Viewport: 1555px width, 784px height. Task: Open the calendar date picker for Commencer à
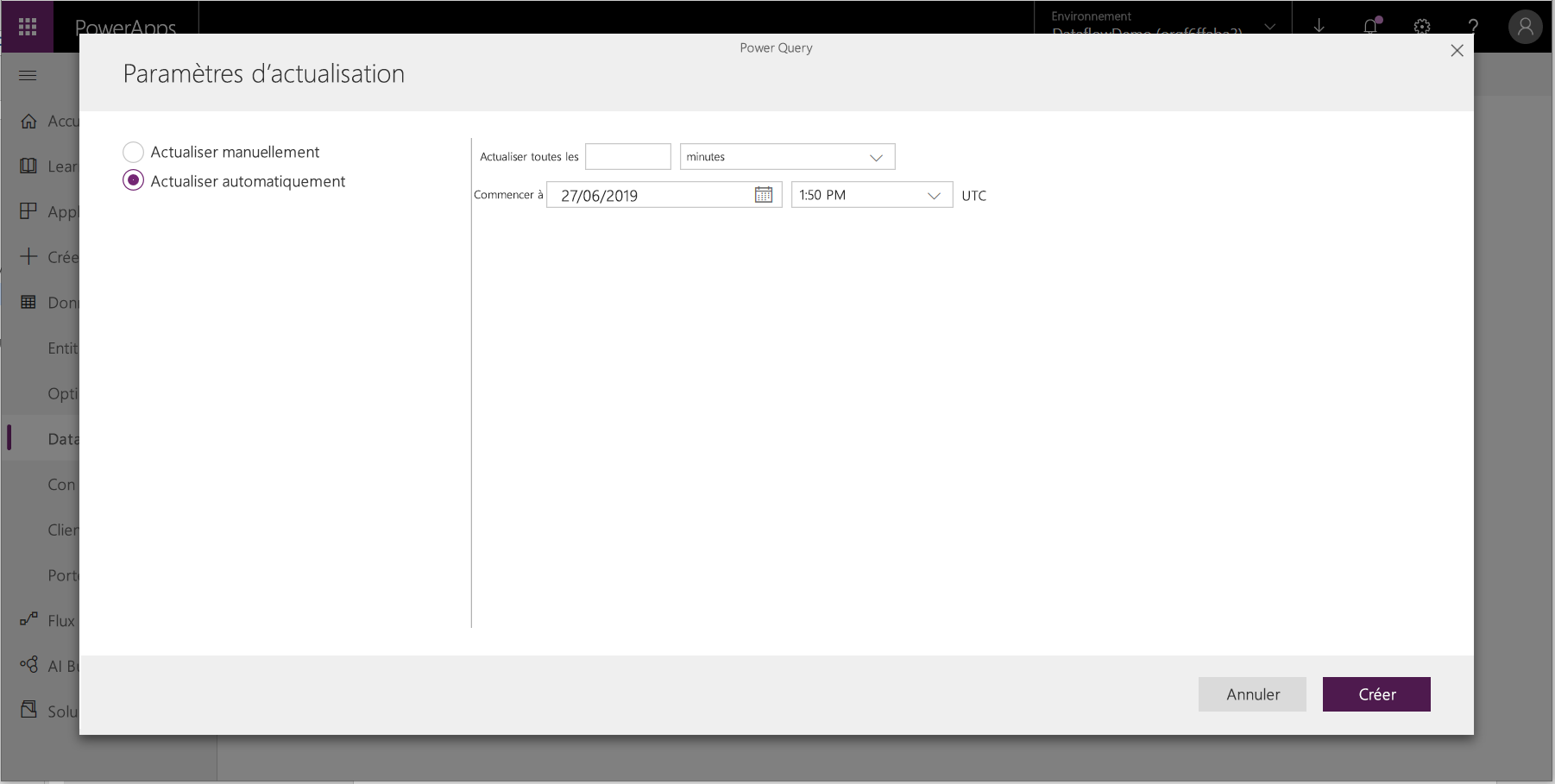point(764,194)
